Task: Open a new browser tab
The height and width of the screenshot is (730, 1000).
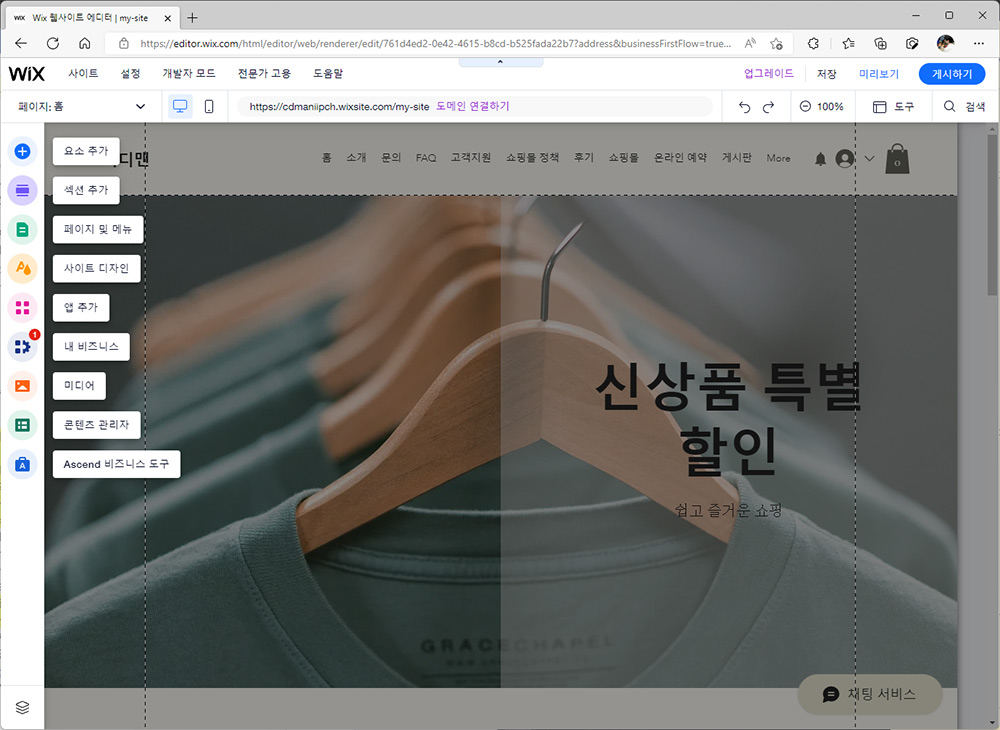Action: [x=192, y=18]
